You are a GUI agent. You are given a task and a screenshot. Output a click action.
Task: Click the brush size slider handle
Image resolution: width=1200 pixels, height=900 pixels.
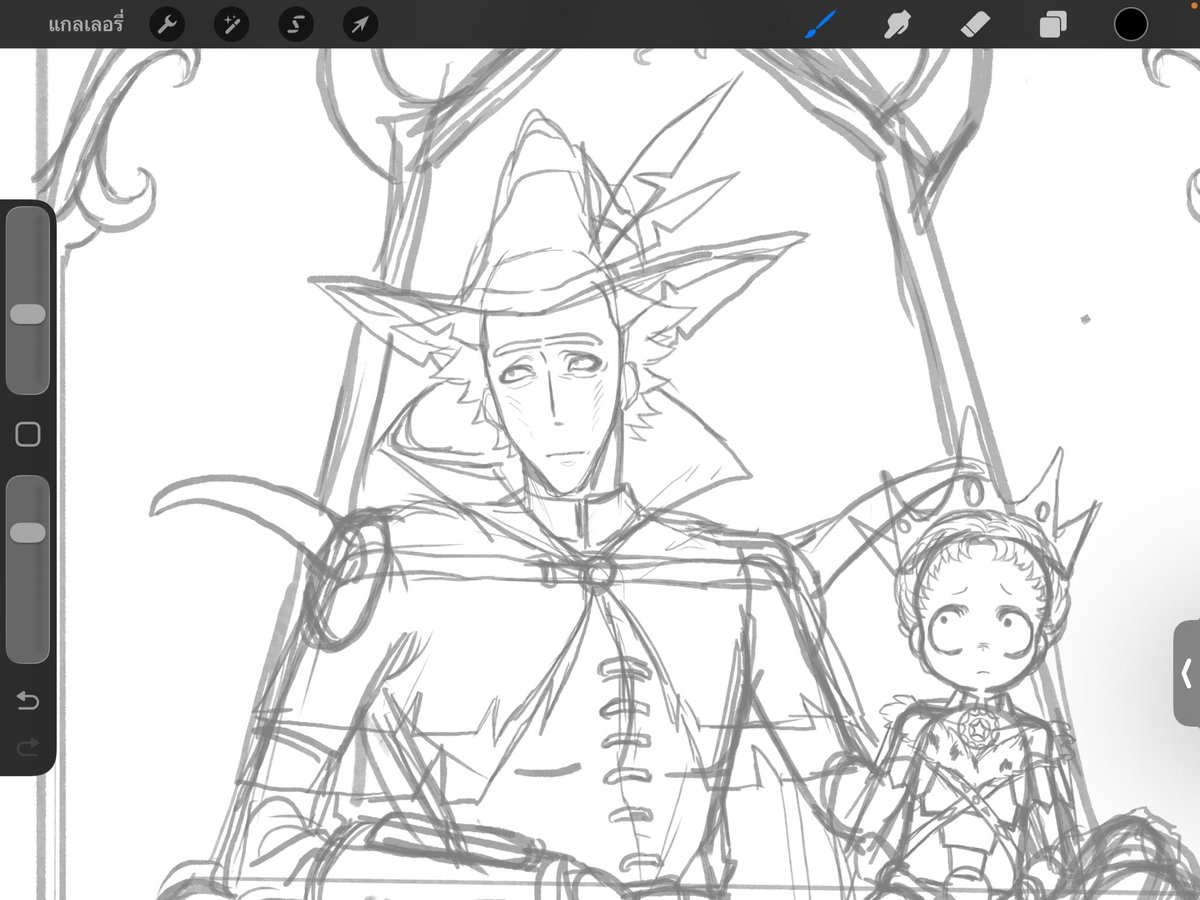[28, 314]
